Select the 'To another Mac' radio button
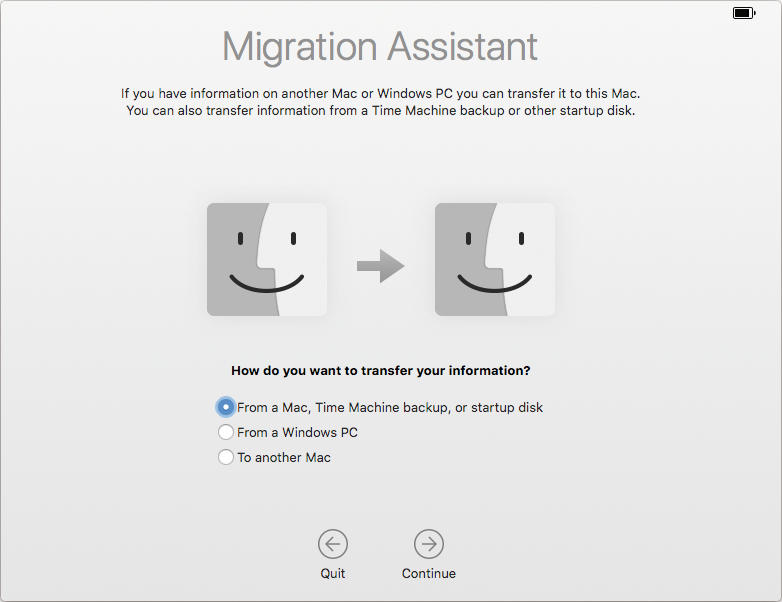The height and width of the screenshot is (602, 782). click(225, 457)
